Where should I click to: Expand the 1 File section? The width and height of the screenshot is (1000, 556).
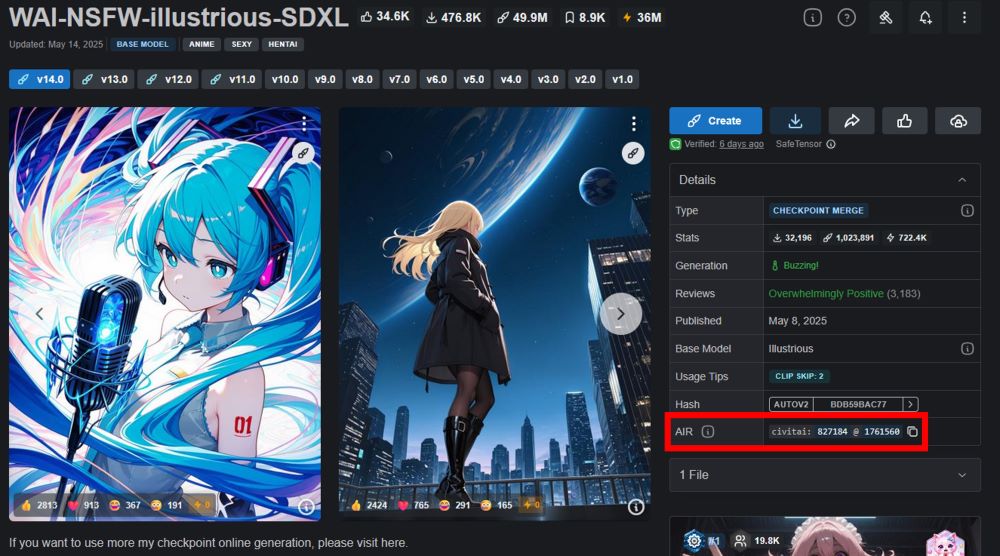click(x=961, y=475)
